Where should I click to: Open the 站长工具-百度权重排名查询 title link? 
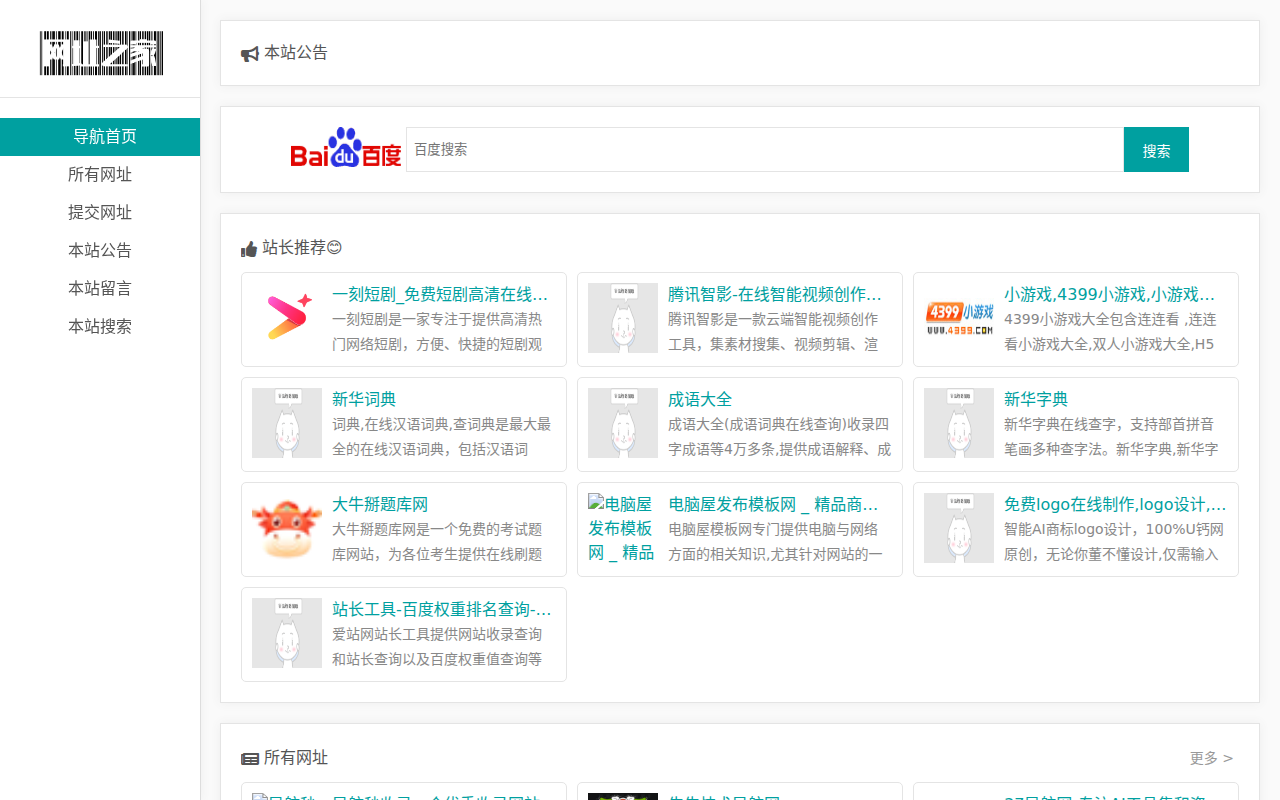(x=442, y=610)
